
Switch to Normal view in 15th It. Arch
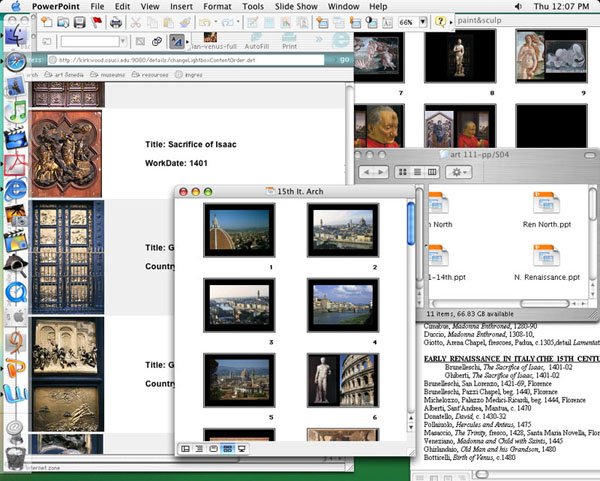(185, 448)
